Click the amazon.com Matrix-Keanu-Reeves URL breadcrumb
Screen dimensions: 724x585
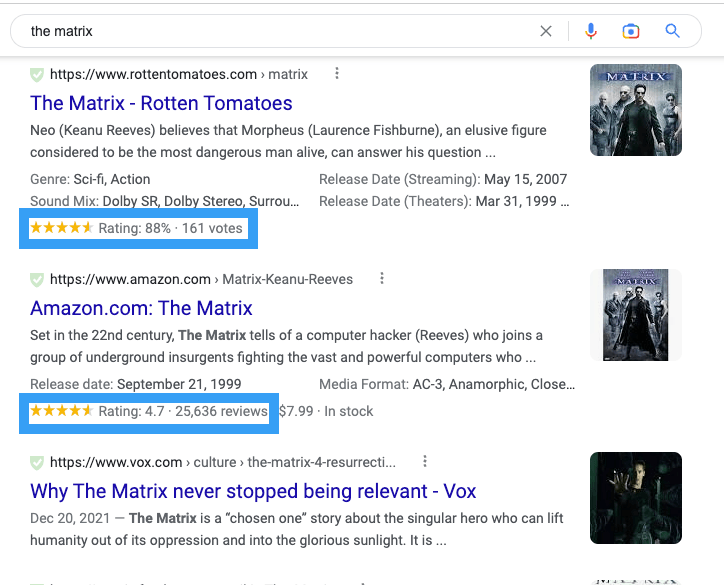tap(201, 279)
